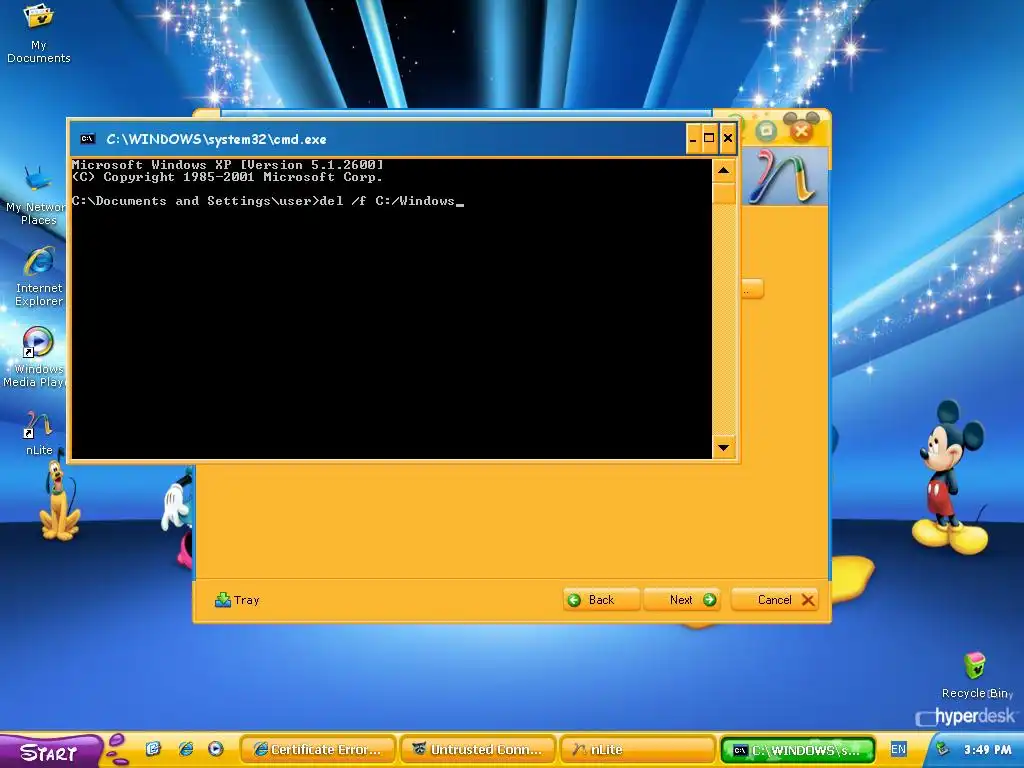This screenshot has height=768, width=1024.
Task: Switch to Certificate Error taskbar window
Action: [317, 750]
